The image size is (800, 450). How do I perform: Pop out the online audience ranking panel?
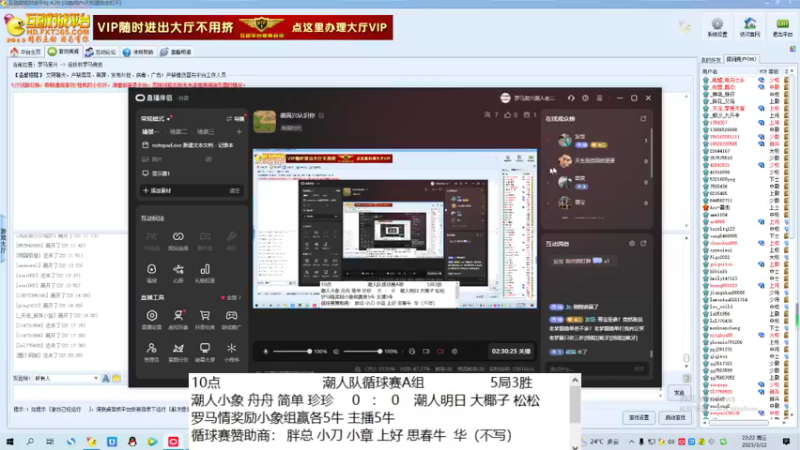(643, 118)
